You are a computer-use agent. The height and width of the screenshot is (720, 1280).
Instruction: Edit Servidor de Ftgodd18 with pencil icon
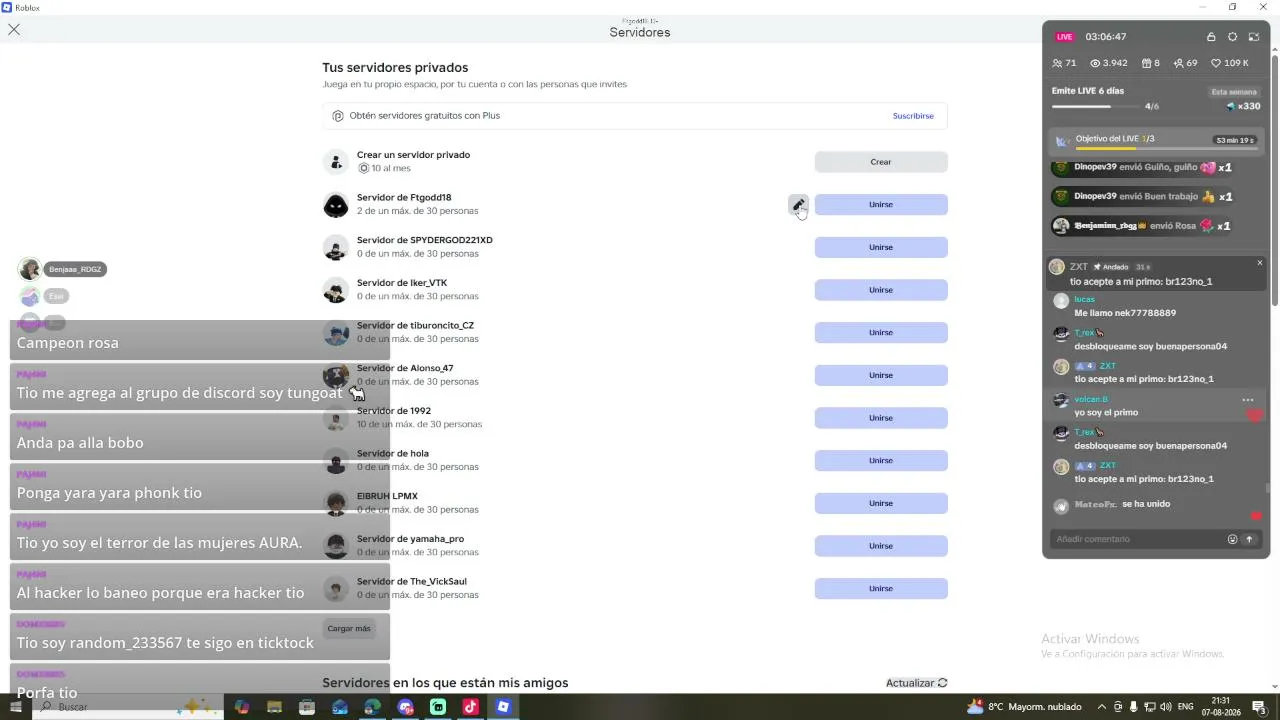click(x=798, y=205)
